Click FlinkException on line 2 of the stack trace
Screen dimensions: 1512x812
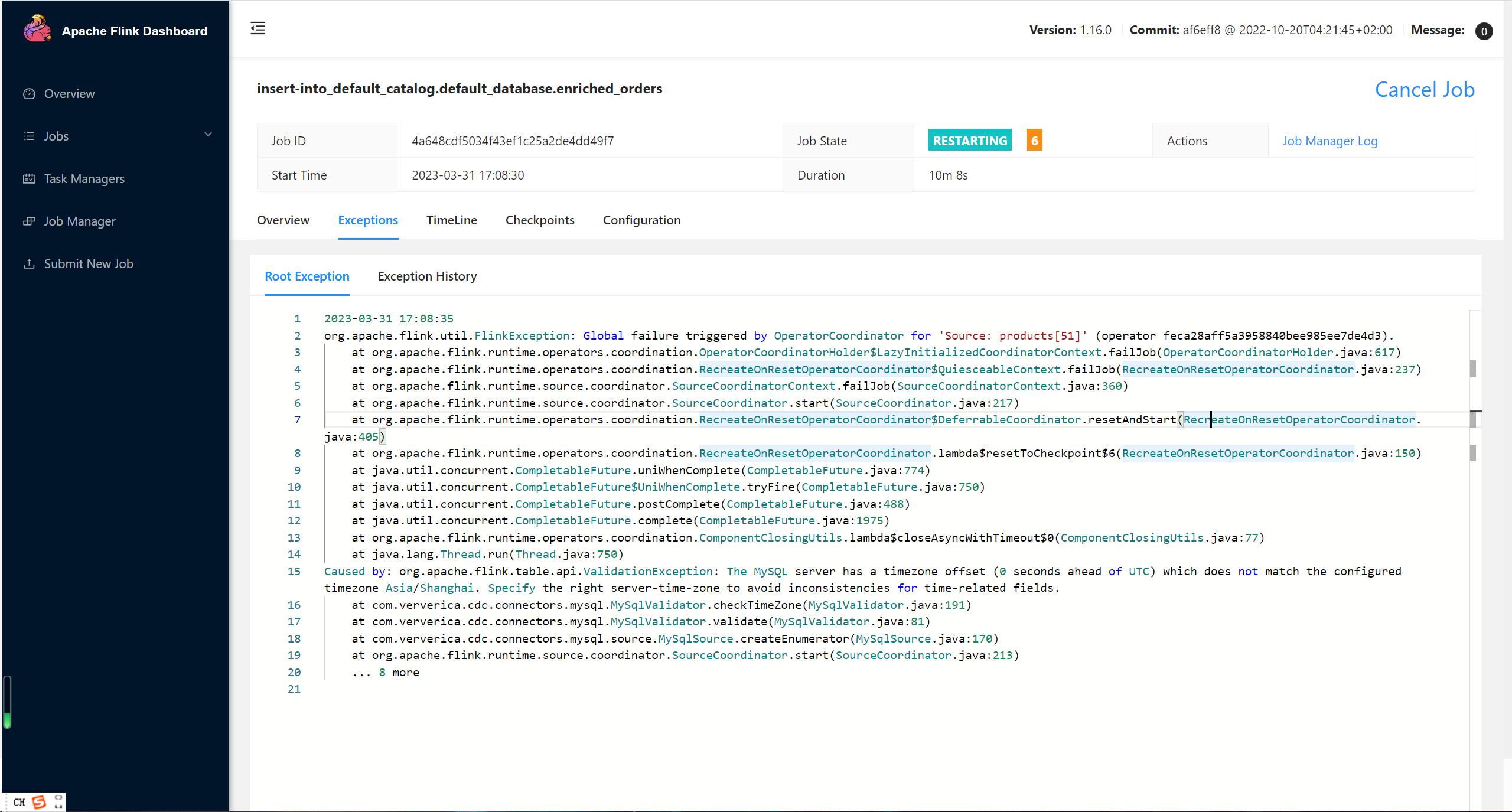click(522, 335)
